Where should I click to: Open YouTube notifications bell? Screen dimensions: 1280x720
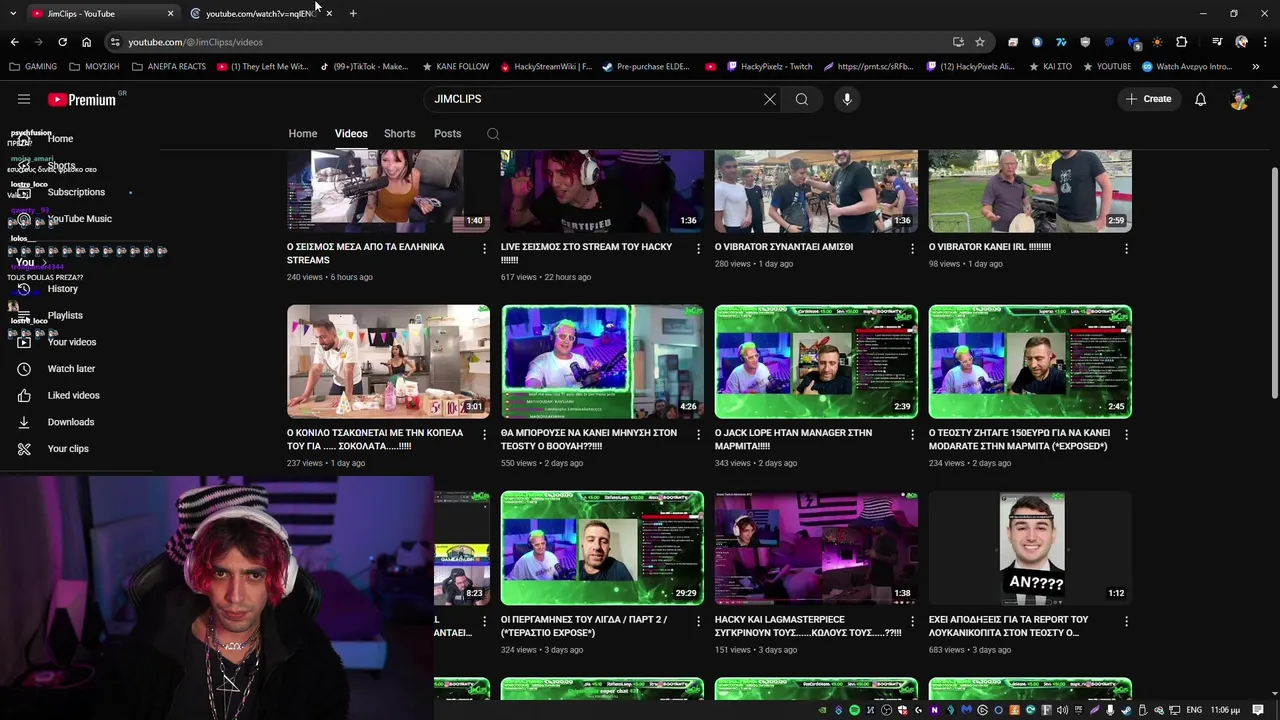(x=1201, y=99)
